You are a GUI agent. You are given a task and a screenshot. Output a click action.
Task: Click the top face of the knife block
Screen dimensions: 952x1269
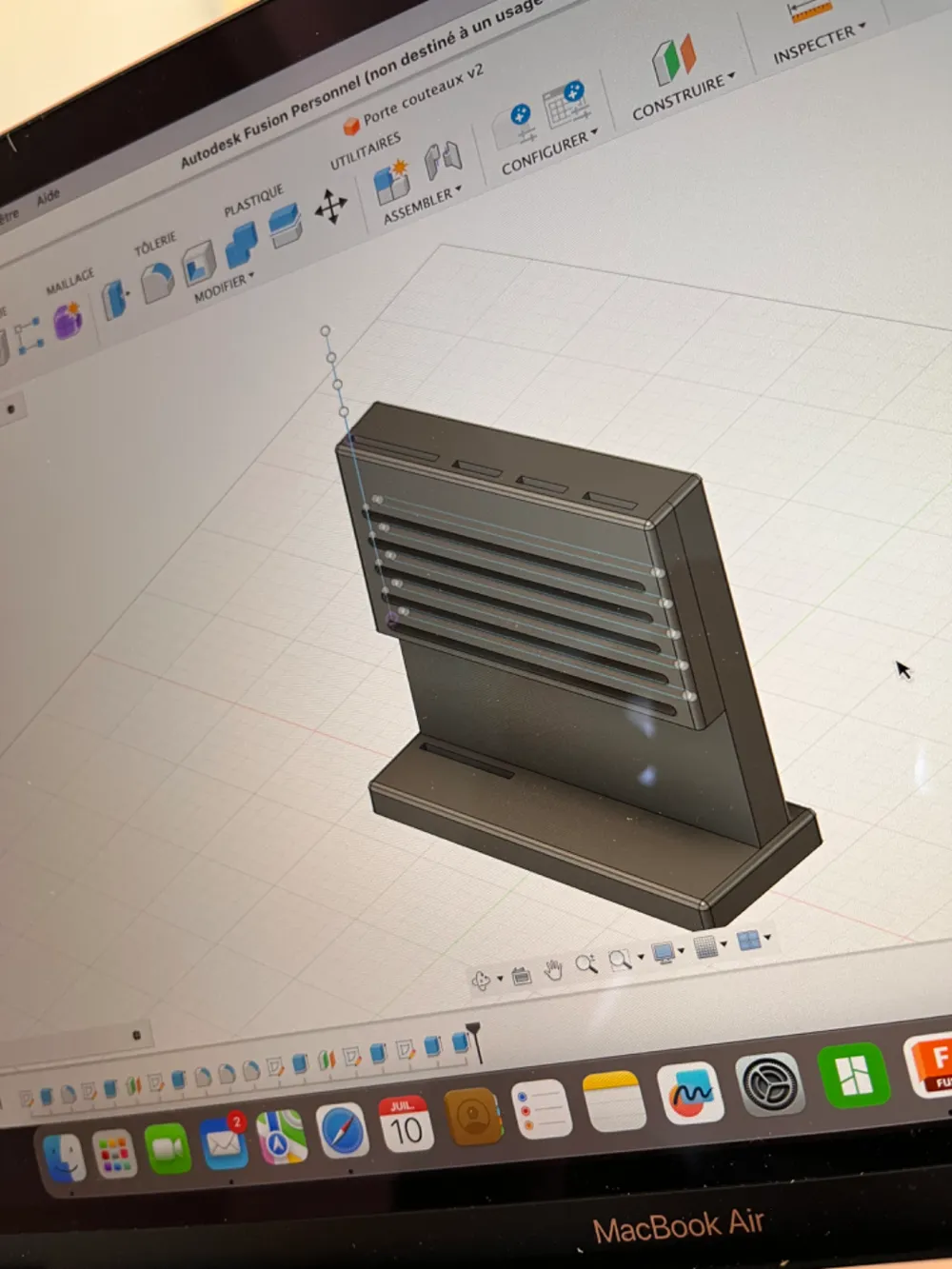point(519,463)
